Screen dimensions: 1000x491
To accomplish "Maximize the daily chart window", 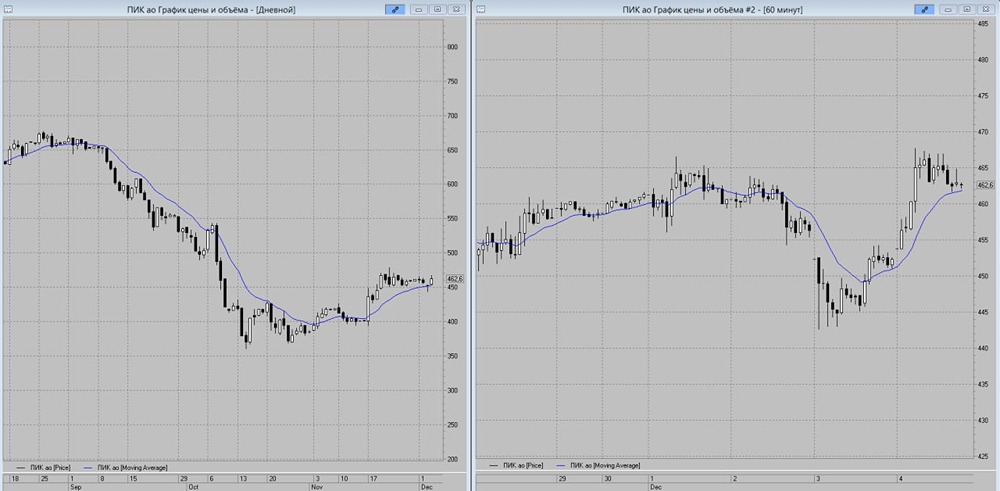I will pyautogui.click(x=438, y=10).
